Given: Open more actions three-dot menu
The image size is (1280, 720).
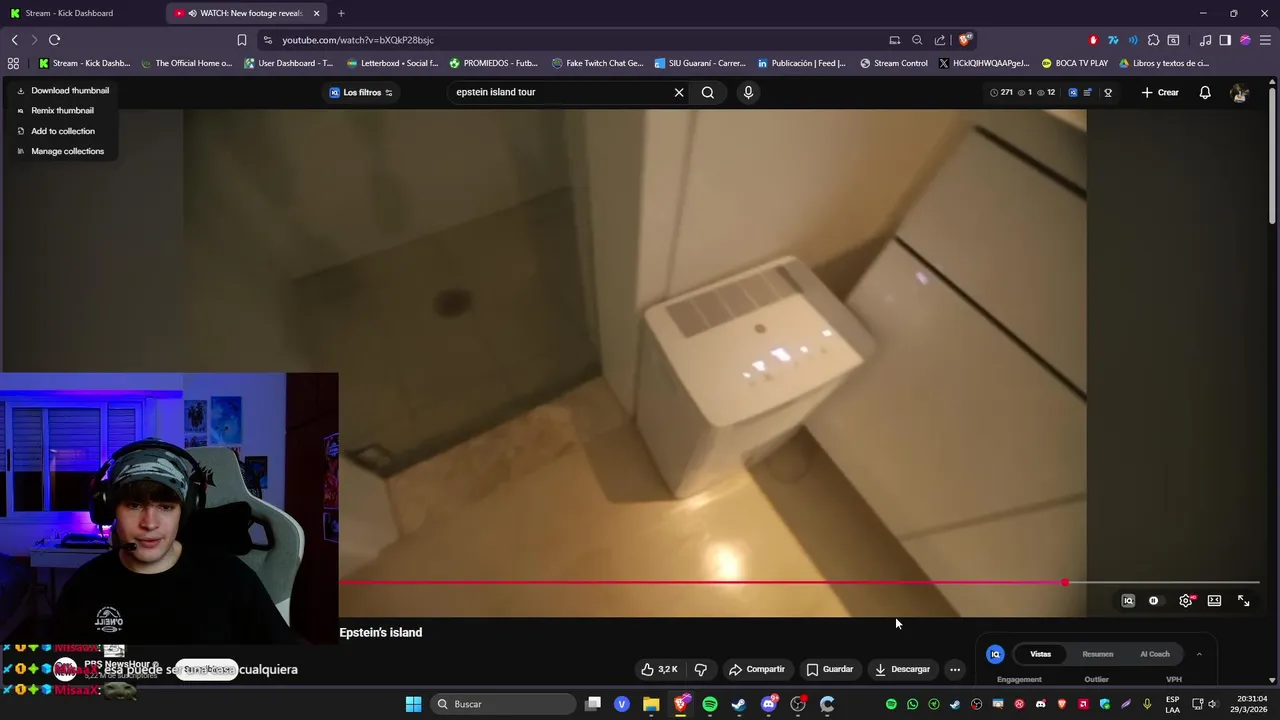Looking at the screenshot, I should [x=955, y=669].
